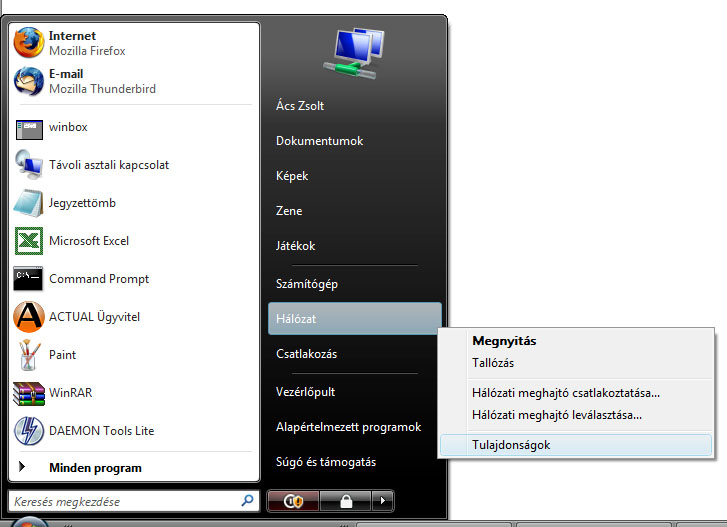Open Alapértelmezett programok
Screen dimensions: 727x527
349,427
